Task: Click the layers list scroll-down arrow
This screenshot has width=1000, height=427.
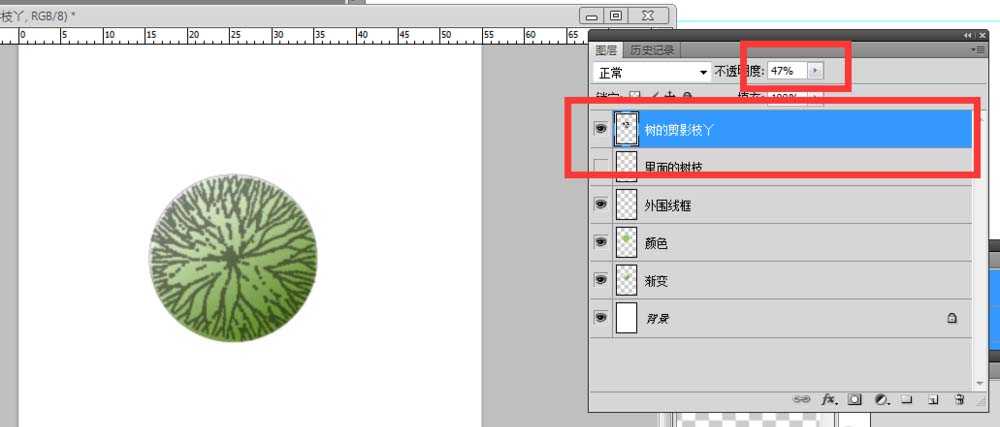Action: pos(981,383)
